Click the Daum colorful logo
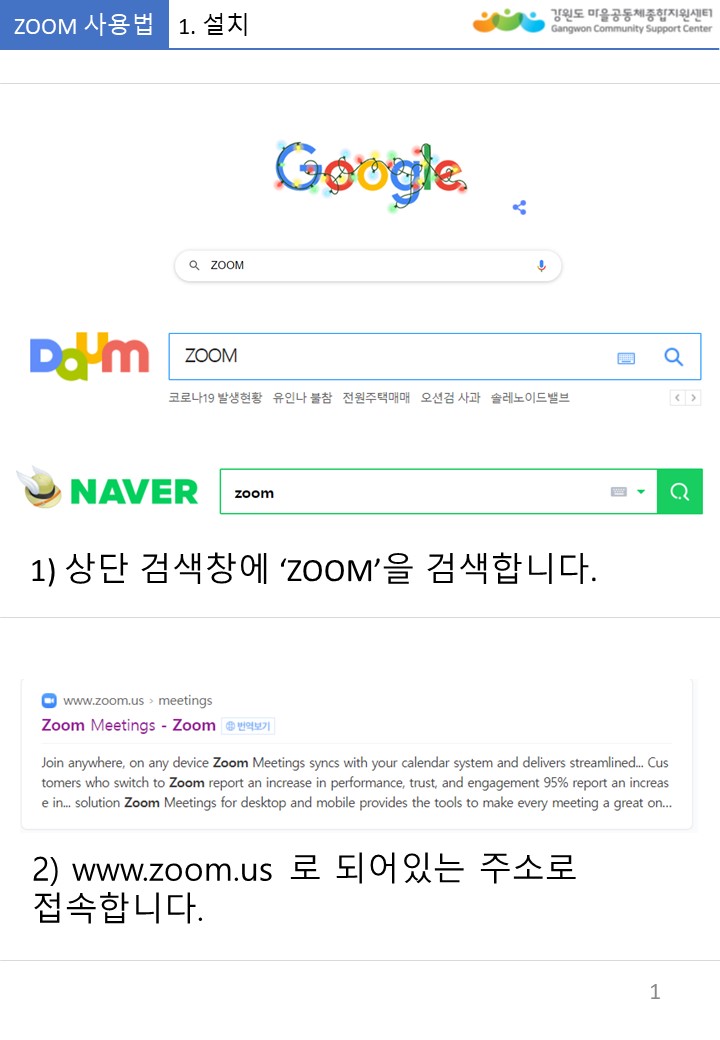The height and width of the screenshot is (1040, 720). (x=90, y=356)
